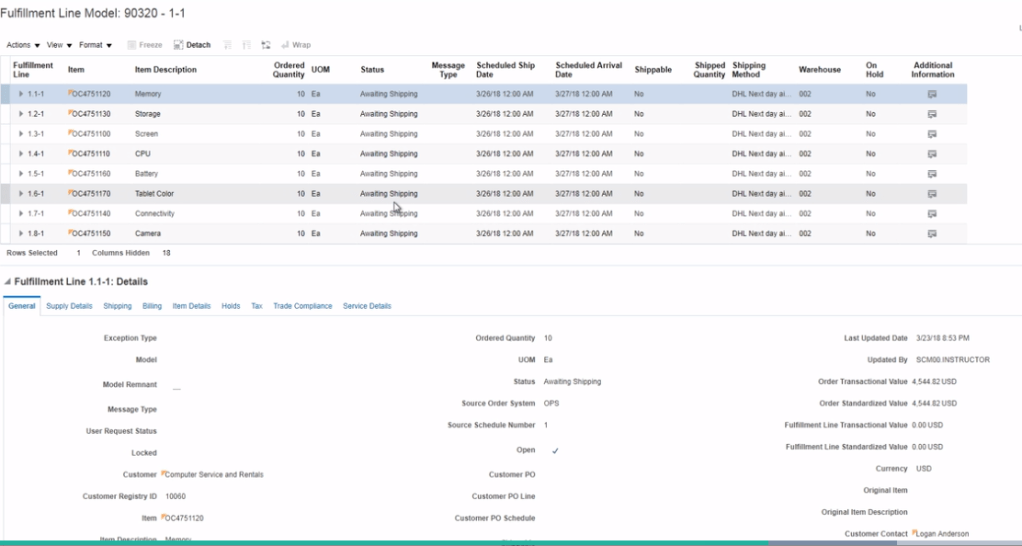Image resolution: width=1022 pixels, height=546 pixels.
Task: Select the Connectivity row item DC4751140
Action: tap(90, 214)
